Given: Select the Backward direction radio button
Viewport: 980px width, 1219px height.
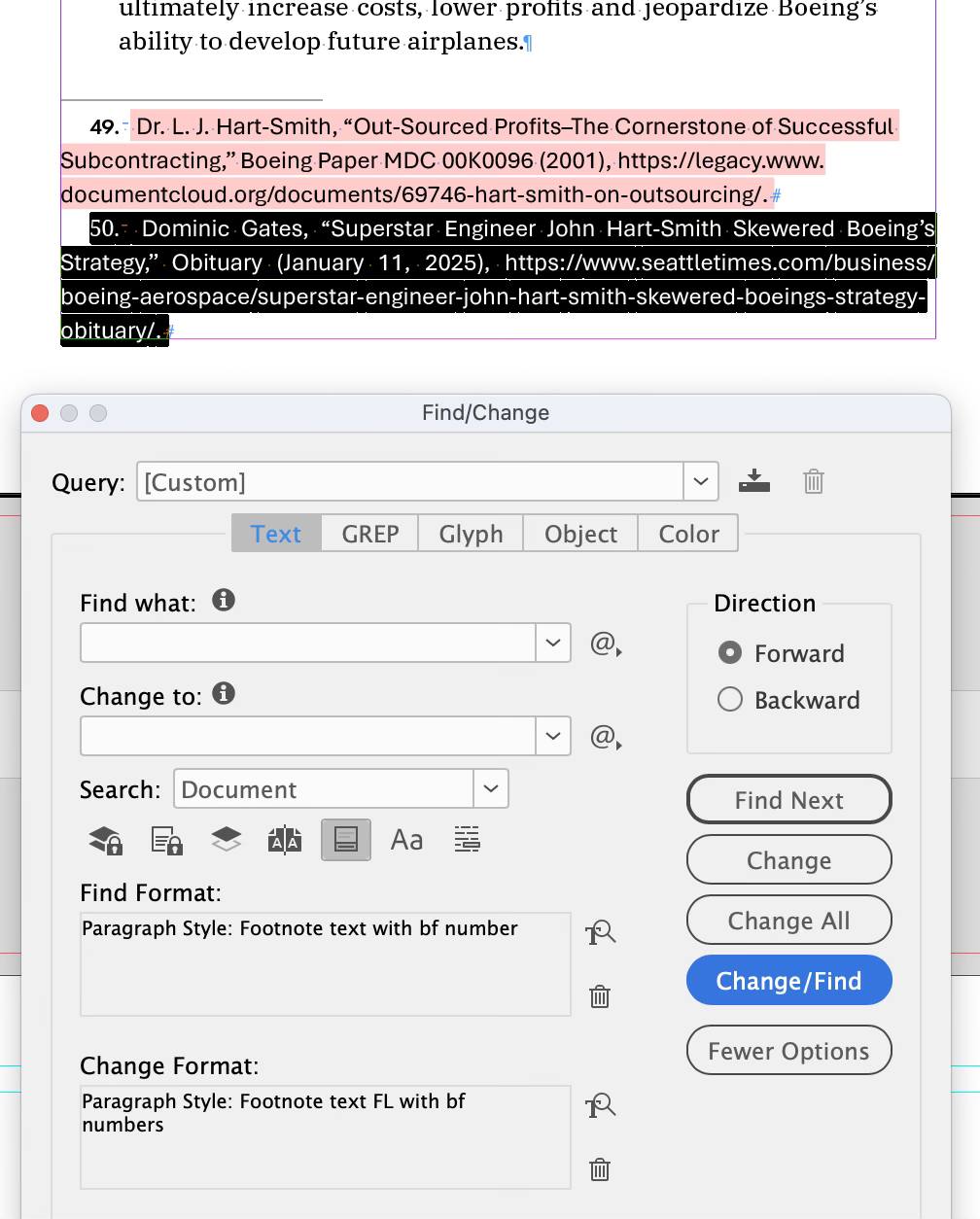Looking at the screenshot, I should (730, 699).
